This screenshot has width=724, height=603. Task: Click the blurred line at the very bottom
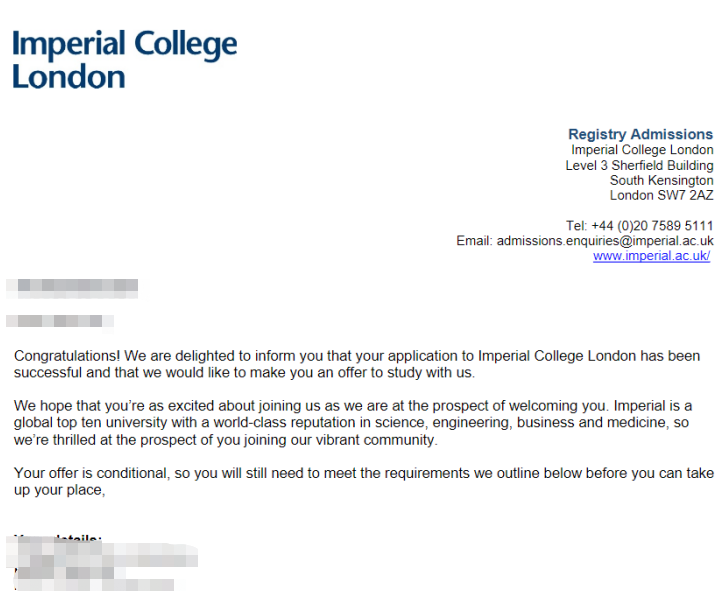pos(95,585)
